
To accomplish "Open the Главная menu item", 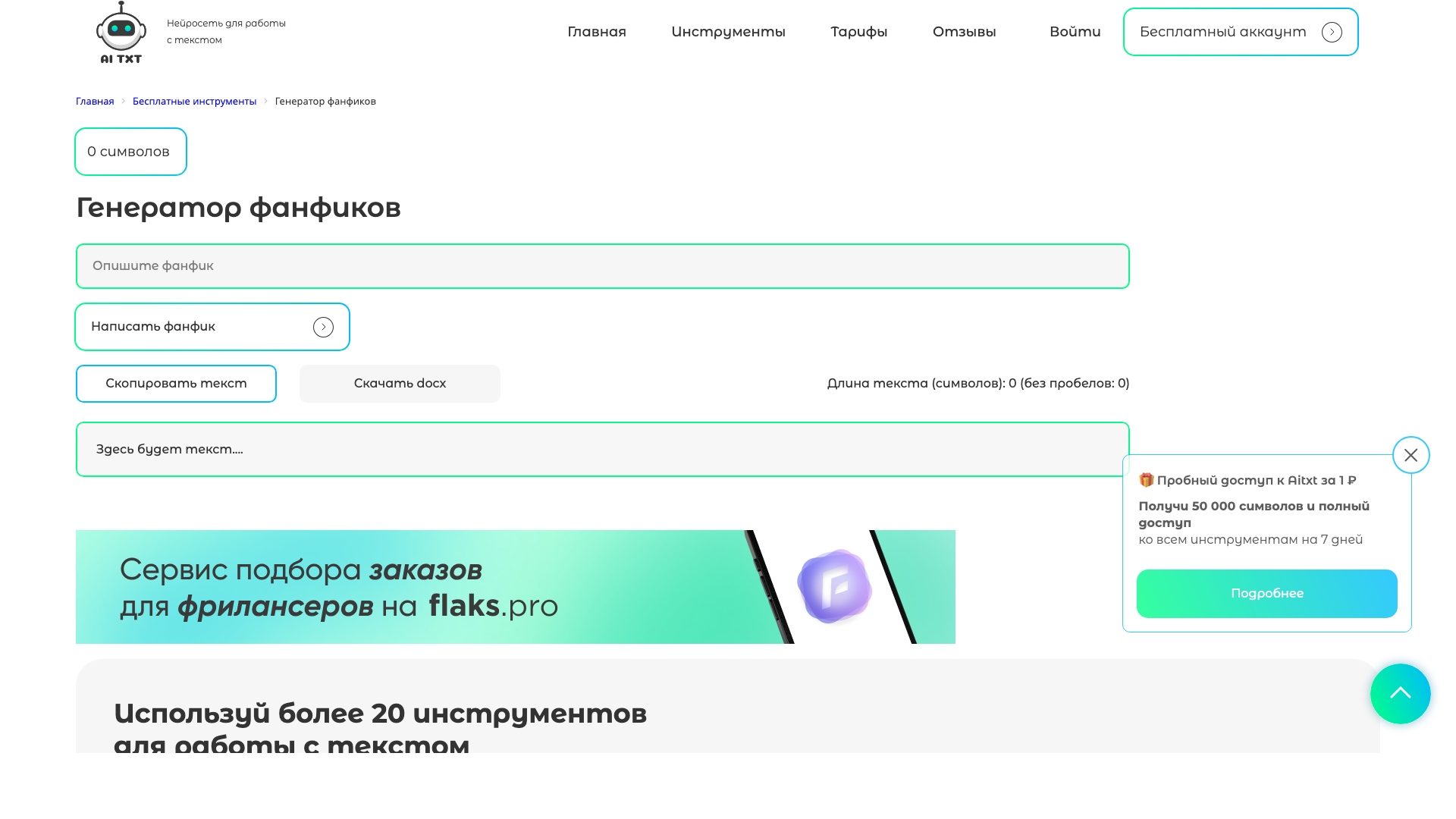I will point(597,32).
